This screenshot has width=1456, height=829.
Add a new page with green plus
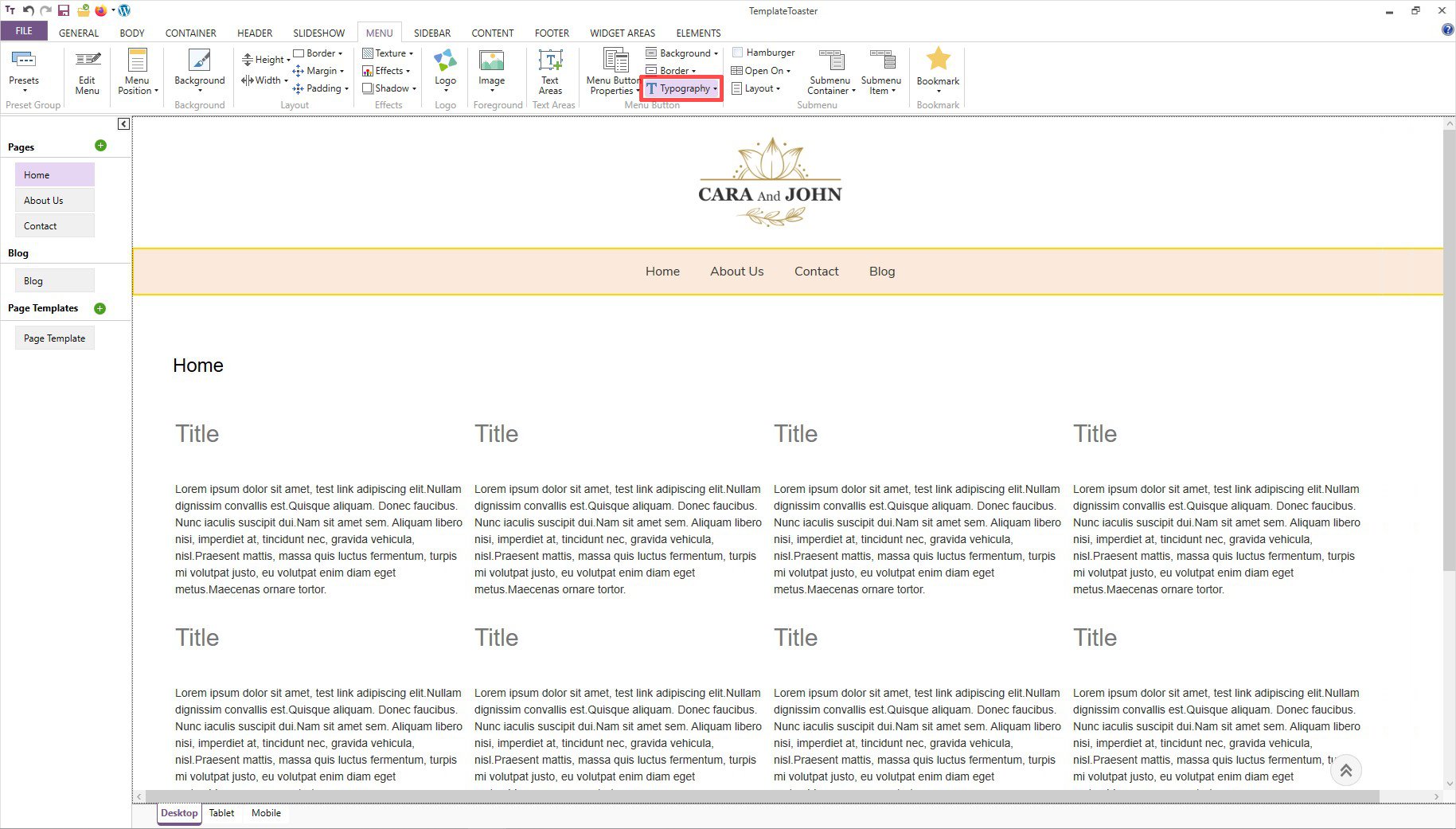point(100,146)
